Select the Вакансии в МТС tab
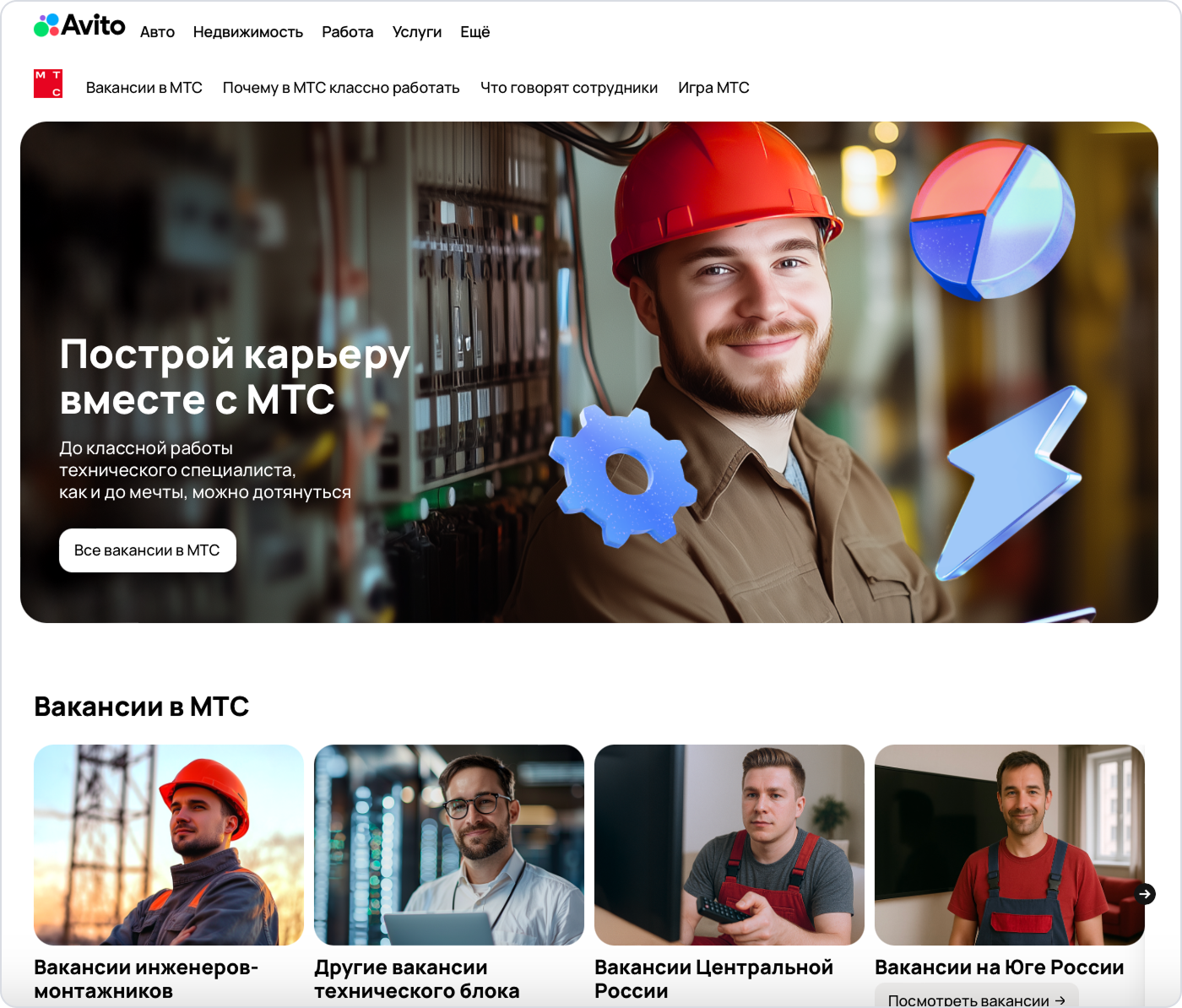The width and height of the screenshot is (1182, 1008). (144, 88)
